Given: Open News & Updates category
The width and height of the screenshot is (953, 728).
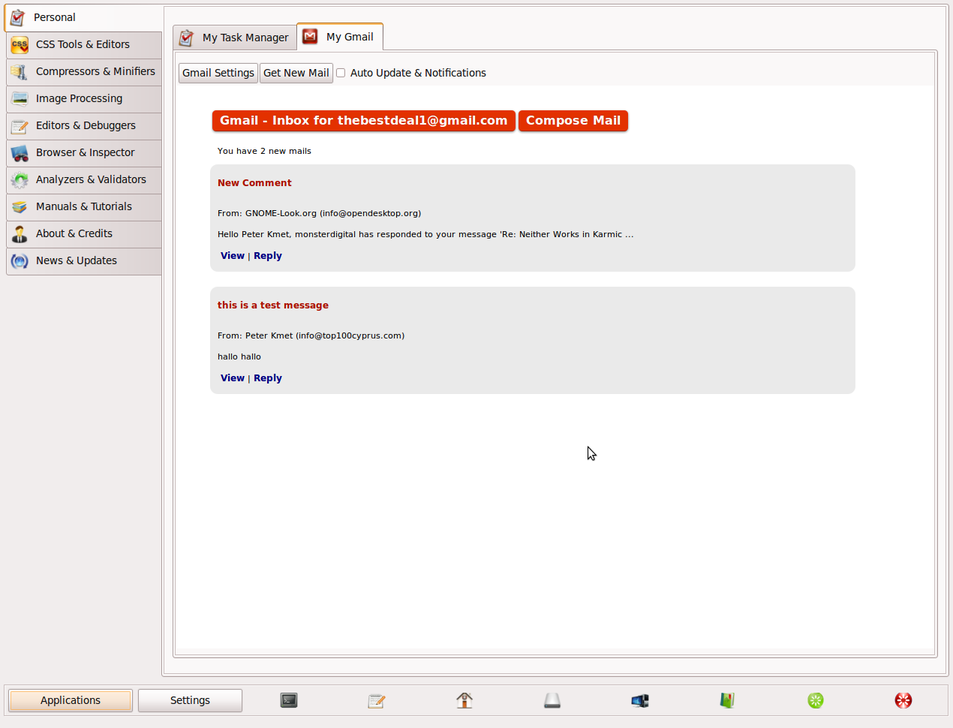Looking at the screenshot, I should [84, 261].
